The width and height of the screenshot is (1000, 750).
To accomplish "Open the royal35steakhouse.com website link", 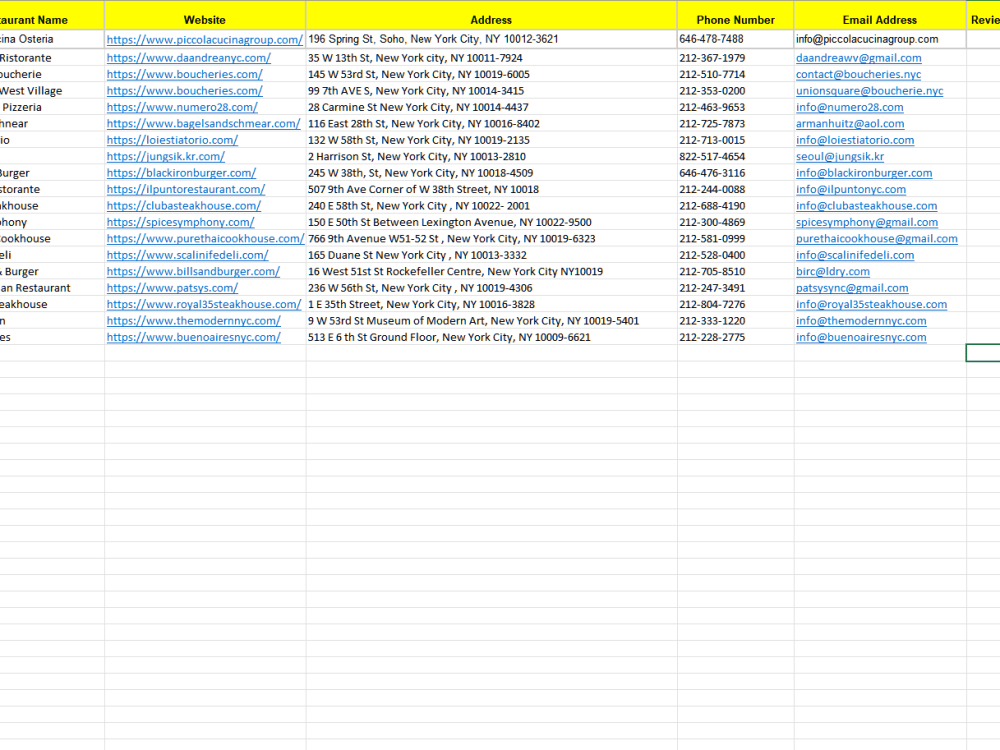I will 203,305.
